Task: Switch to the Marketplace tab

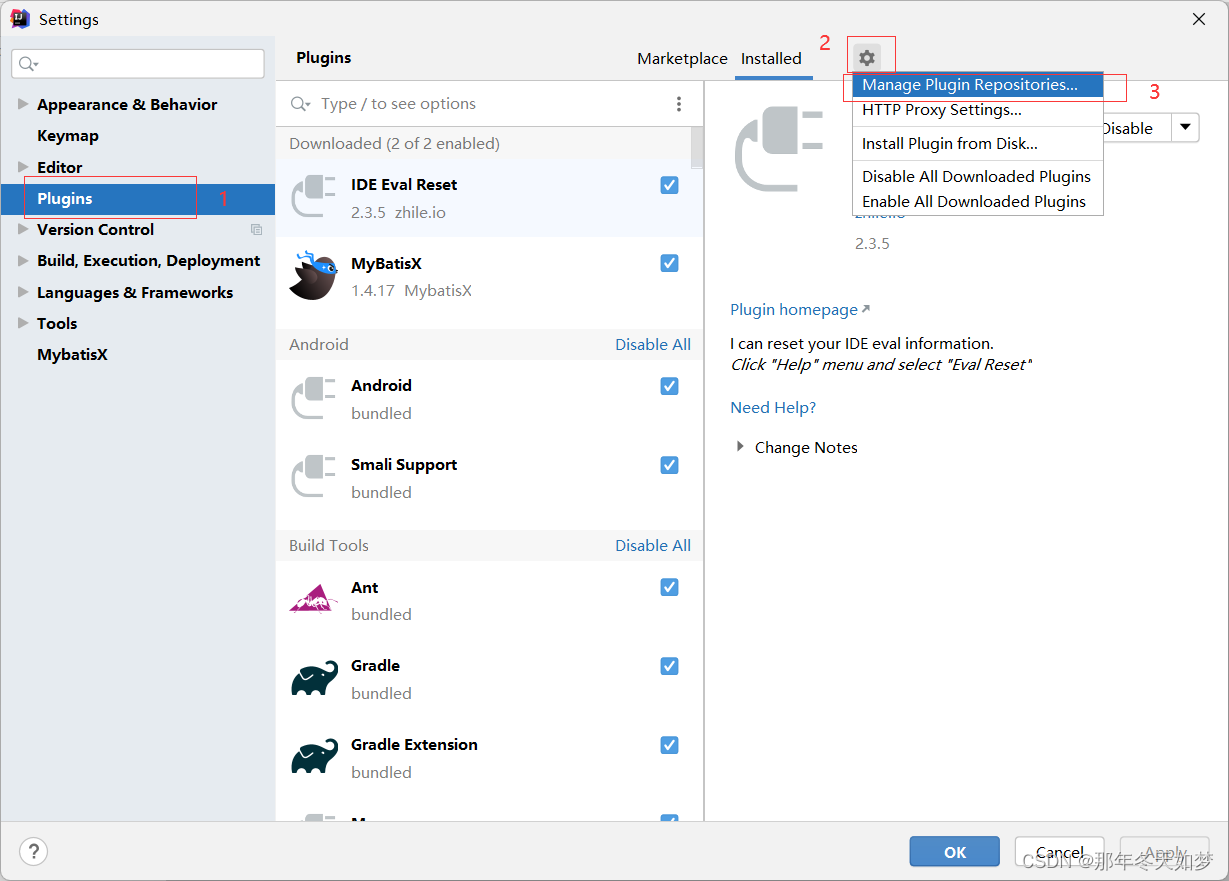Action: tap(682, 59)
